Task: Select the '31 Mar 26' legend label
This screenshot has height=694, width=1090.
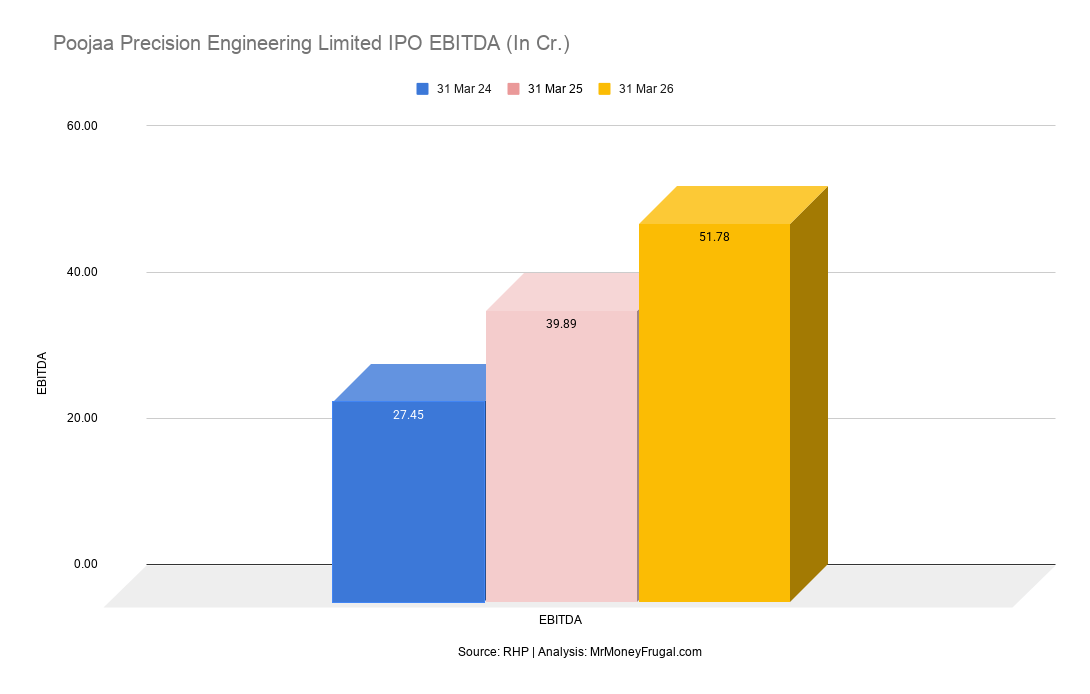Action: (646, 89)
